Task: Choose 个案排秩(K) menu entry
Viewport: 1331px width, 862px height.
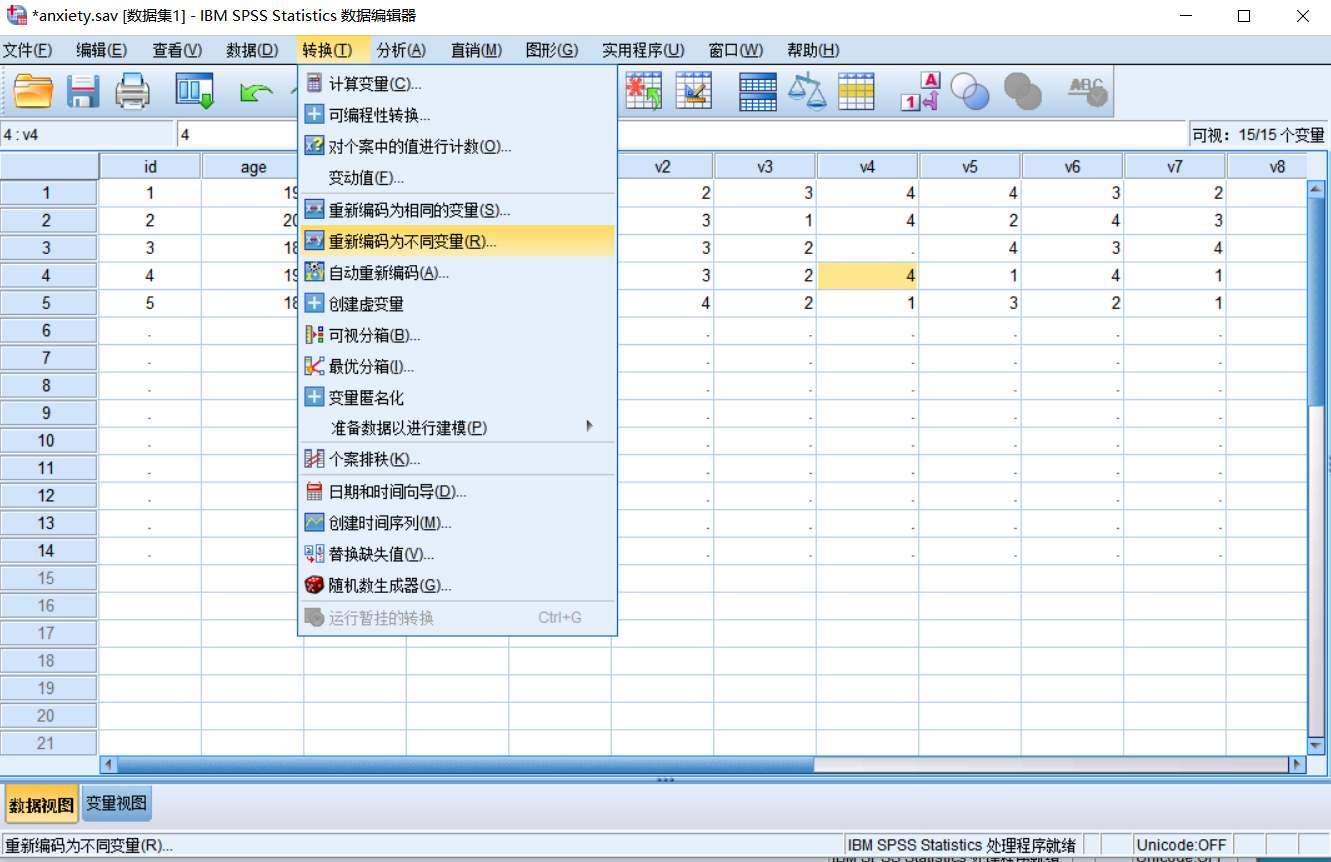Action: pyautogui.click(x=457, y=459)
